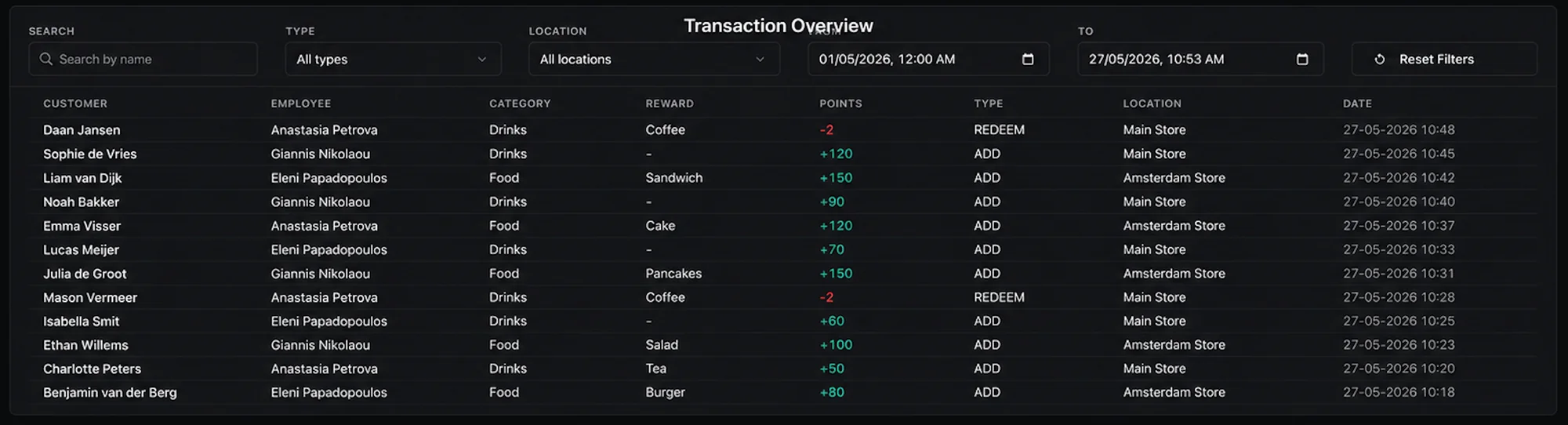The width and height of the screenshot is (1568, 425).
Task: Expand the All types dropdown chevron
Action: pyautogui.click(x=482, y=59)
